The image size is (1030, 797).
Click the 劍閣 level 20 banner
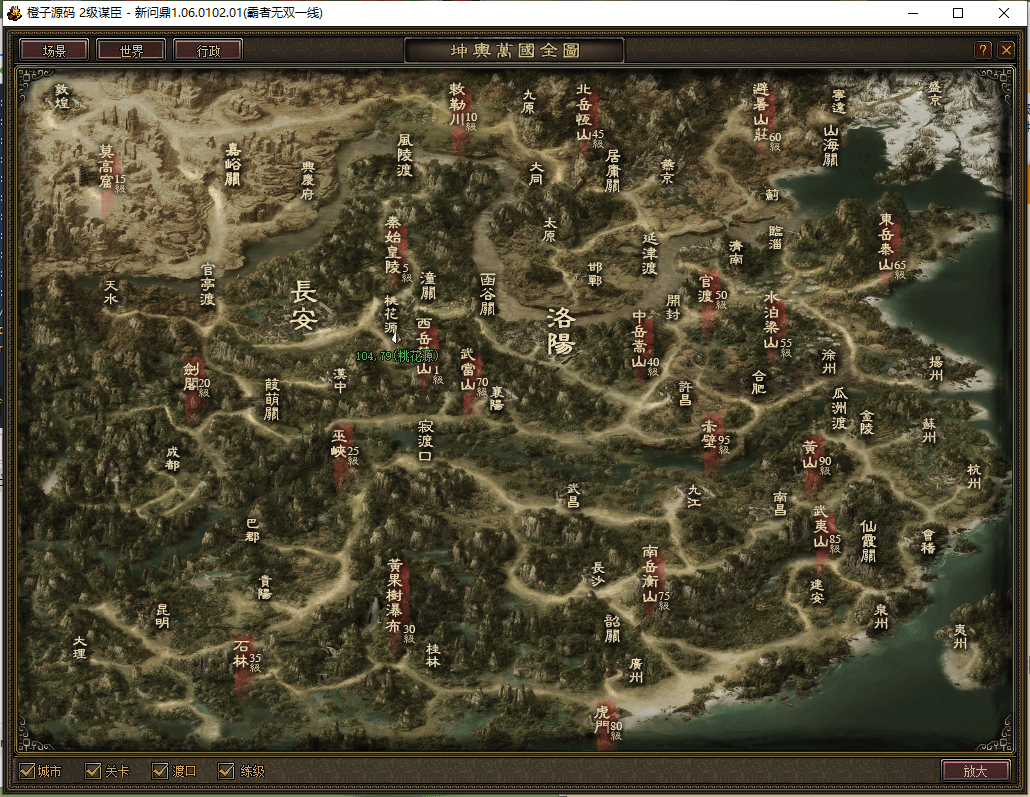click(192, 381)
